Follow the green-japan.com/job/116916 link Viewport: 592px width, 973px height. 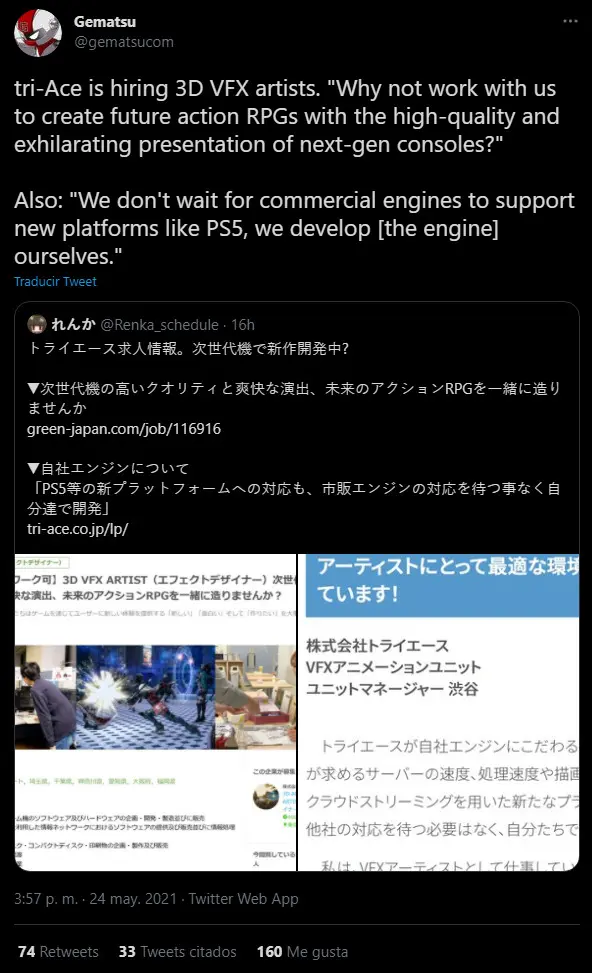(x=123, y=429)
